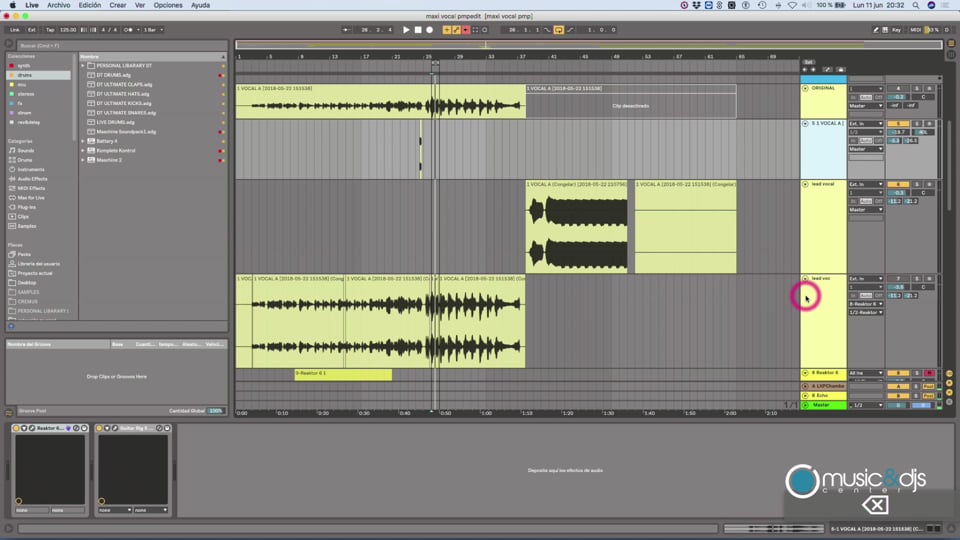
Task: Open the 1 Bar quantization menu
Action: tap(152, 29)
